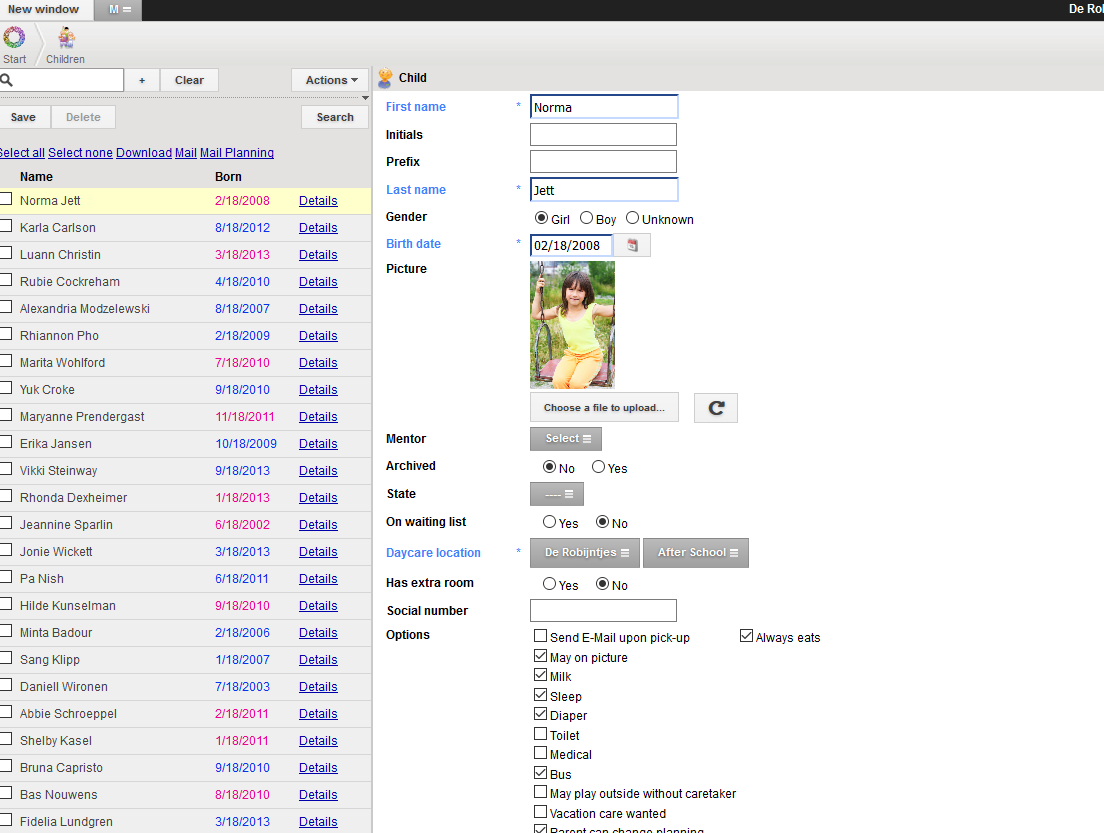This screenshot has width=1104, height=833.
Task: Open the De Robijntjes location dropdown
Action: [585, 553]
